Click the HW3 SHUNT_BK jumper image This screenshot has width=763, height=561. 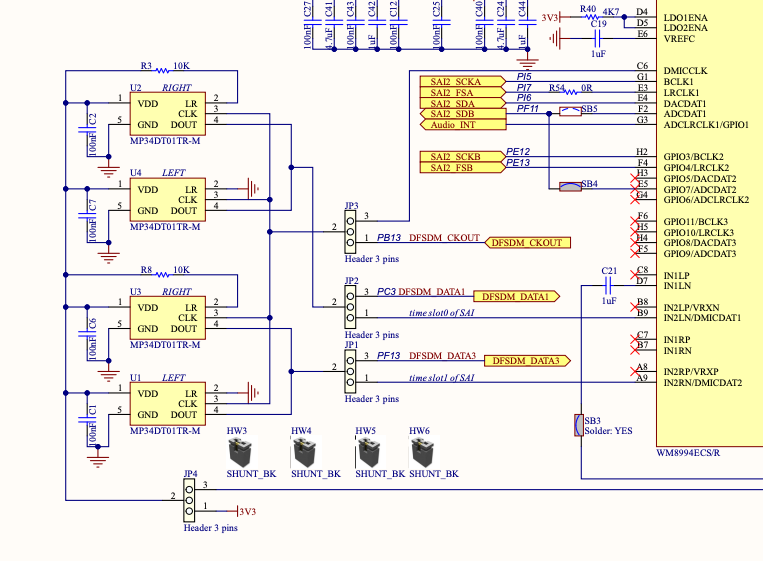point(240,452)
